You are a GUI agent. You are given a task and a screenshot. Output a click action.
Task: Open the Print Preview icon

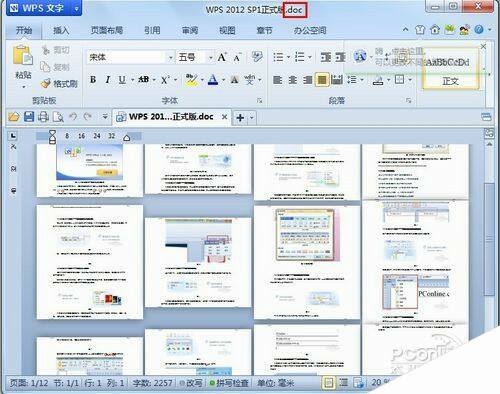[58, 117]
